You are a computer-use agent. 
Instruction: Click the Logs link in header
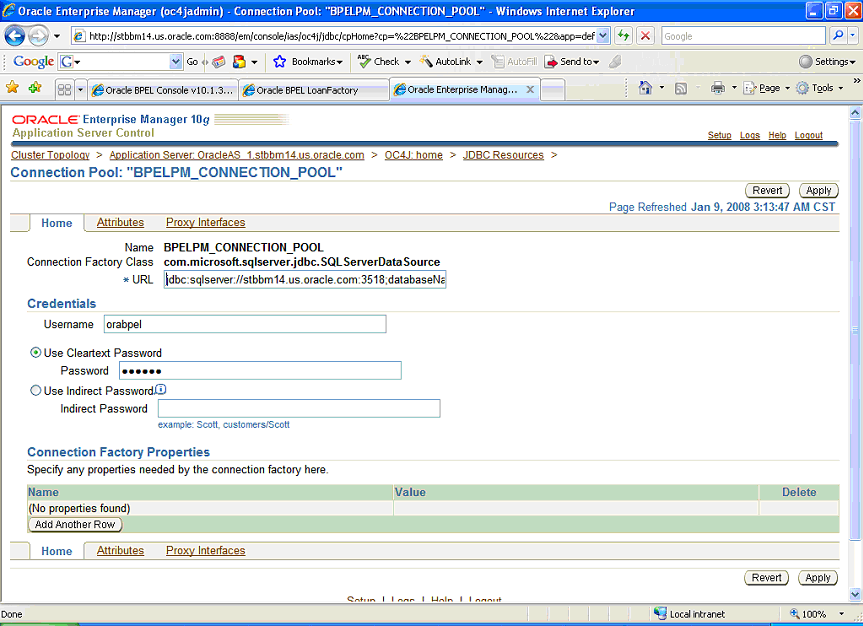coord(750,135)
